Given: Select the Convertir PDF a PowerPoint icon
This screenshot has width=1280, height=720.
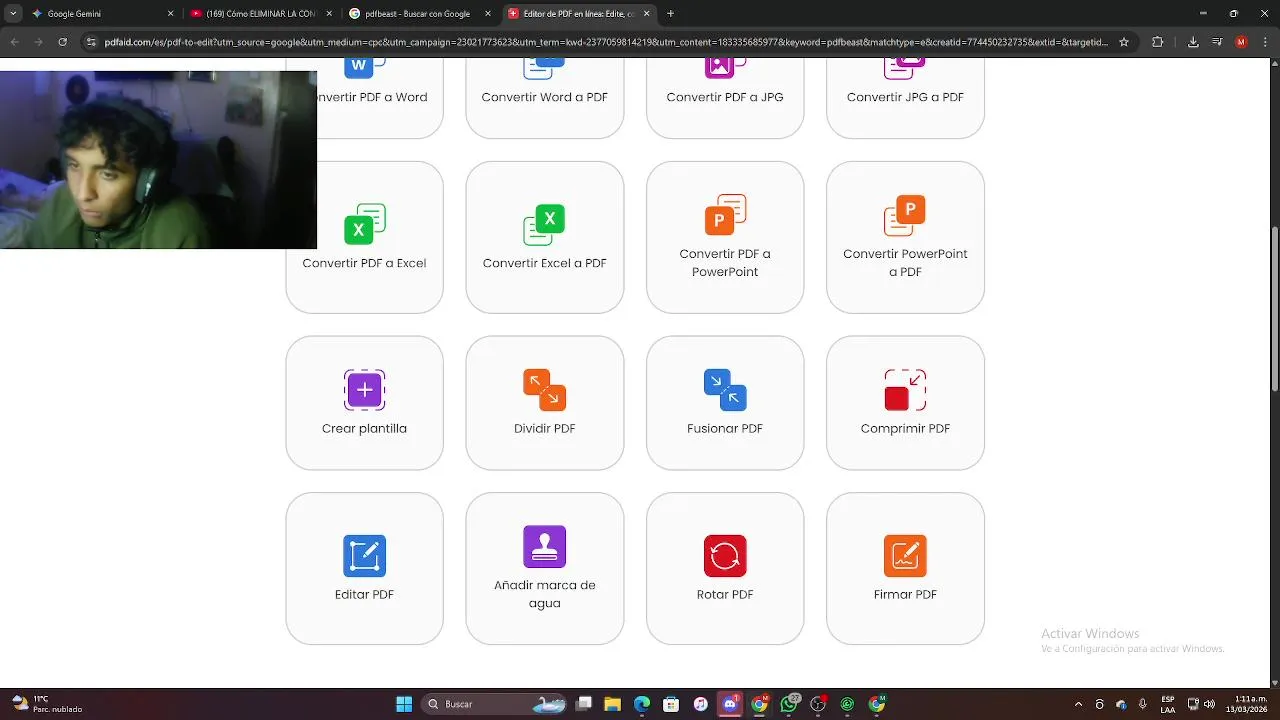Looking at the screenshot, I should [x=725, y=215].
